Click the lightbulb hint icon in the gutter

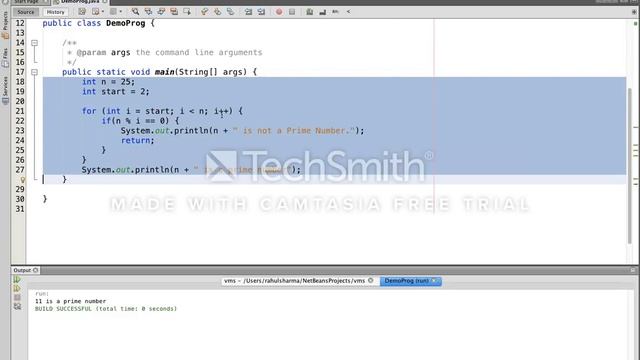pos(22,180)
